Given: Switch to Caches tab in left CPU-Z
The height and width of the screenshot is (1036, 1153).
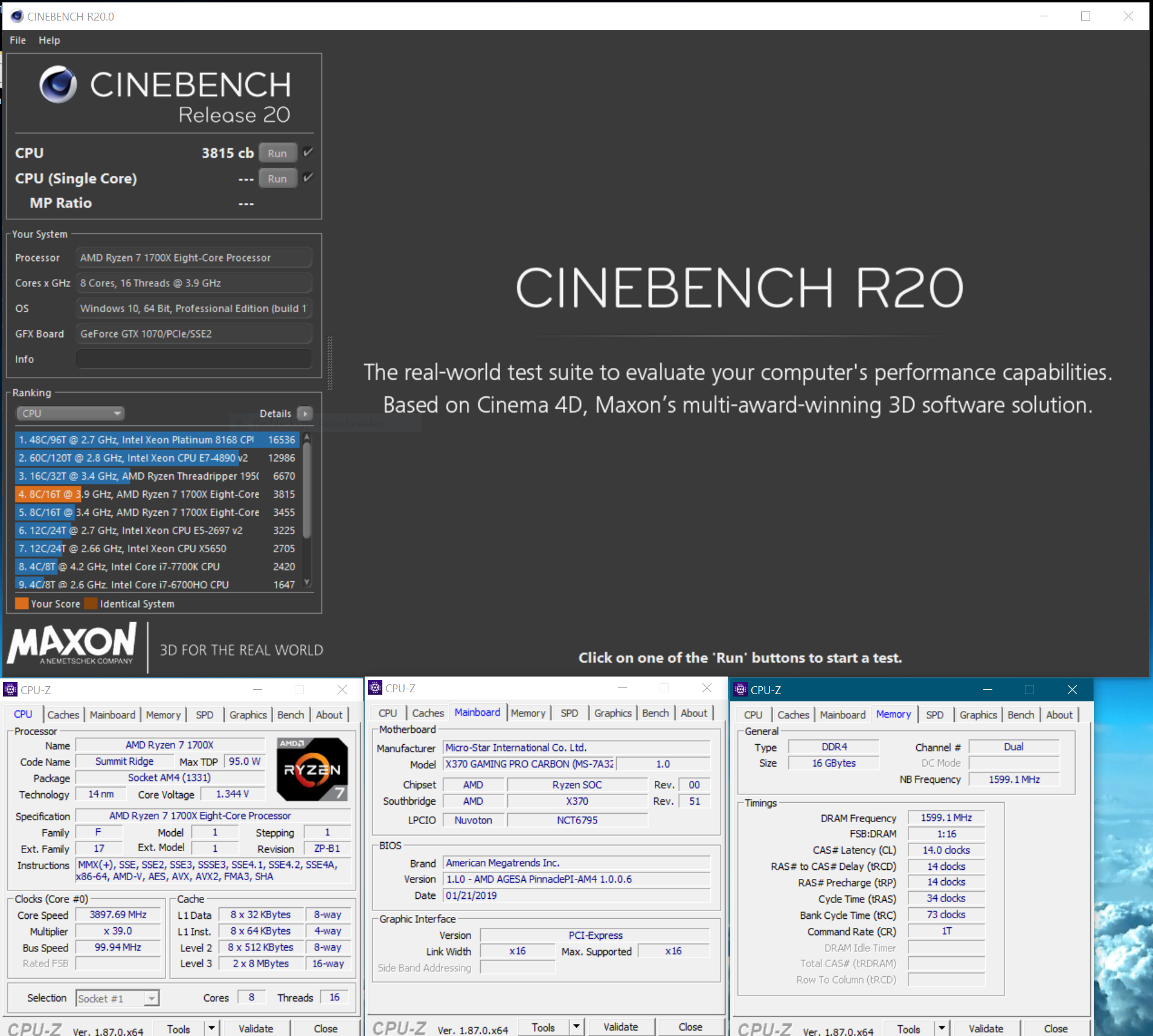Looking at the screenshot, I should tap(63, 715).
